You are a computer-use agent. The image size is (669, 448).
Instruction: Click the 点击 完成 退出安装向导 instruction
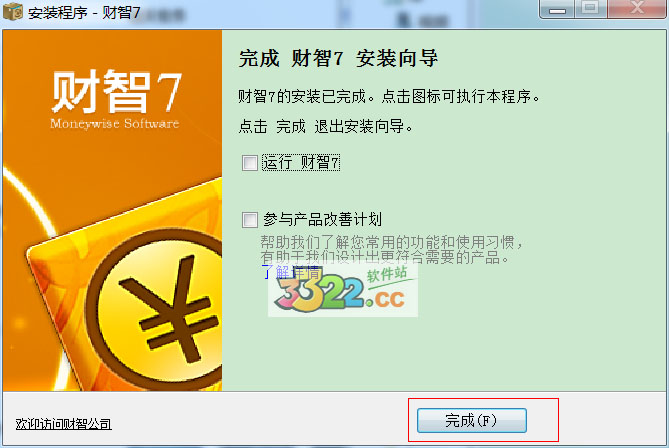[326, 126]
